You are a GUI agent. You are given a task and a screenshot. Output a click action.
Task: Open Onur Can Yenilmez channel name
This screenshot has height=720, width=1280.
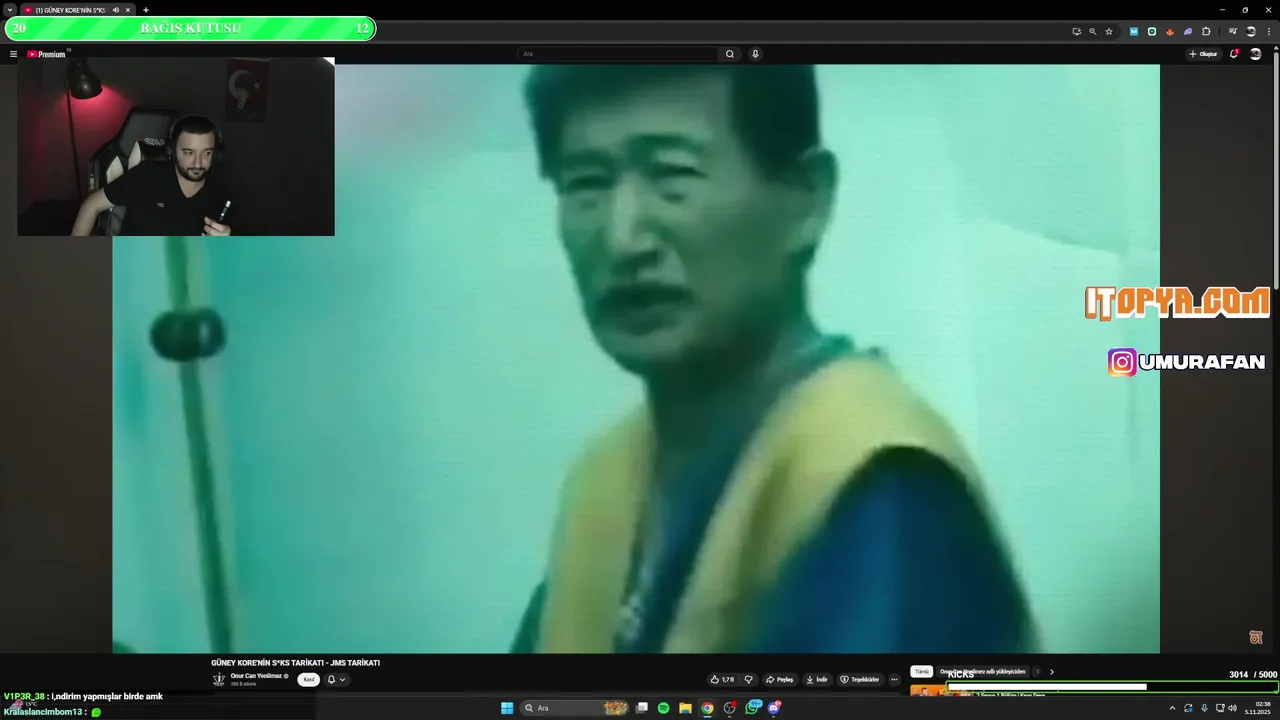(256, 676)
